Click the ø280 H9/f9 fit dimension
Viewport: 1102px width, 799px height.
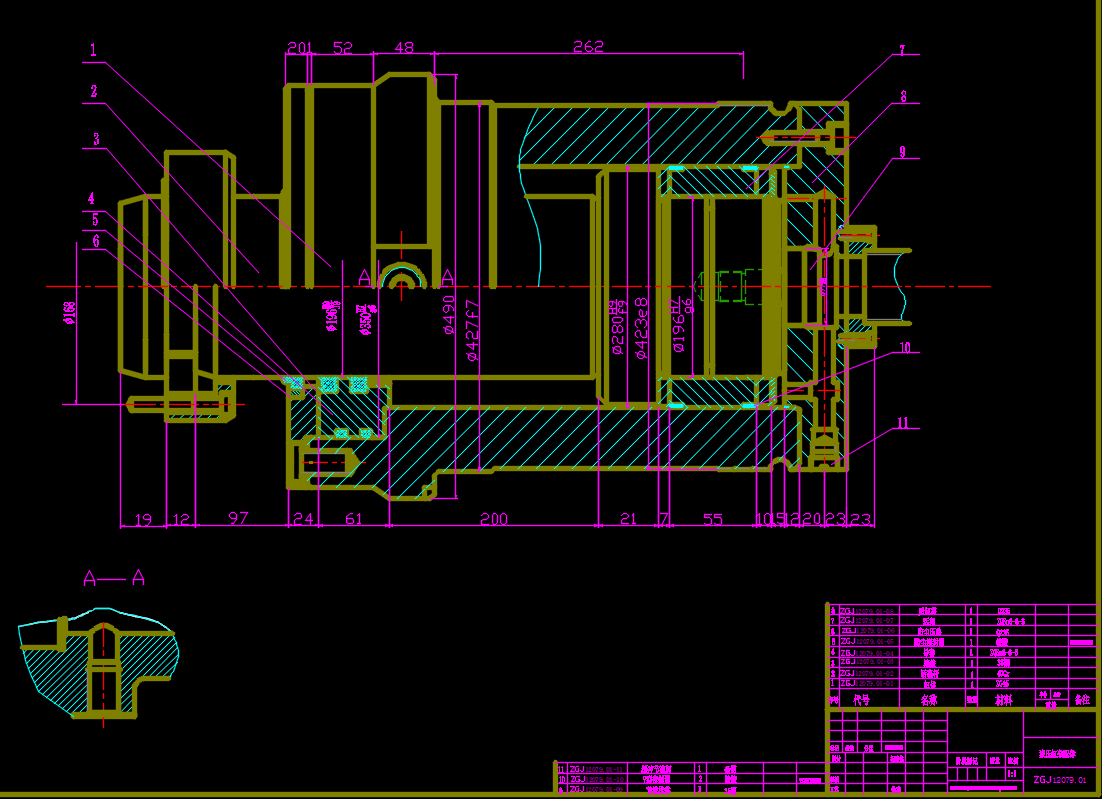618,327
